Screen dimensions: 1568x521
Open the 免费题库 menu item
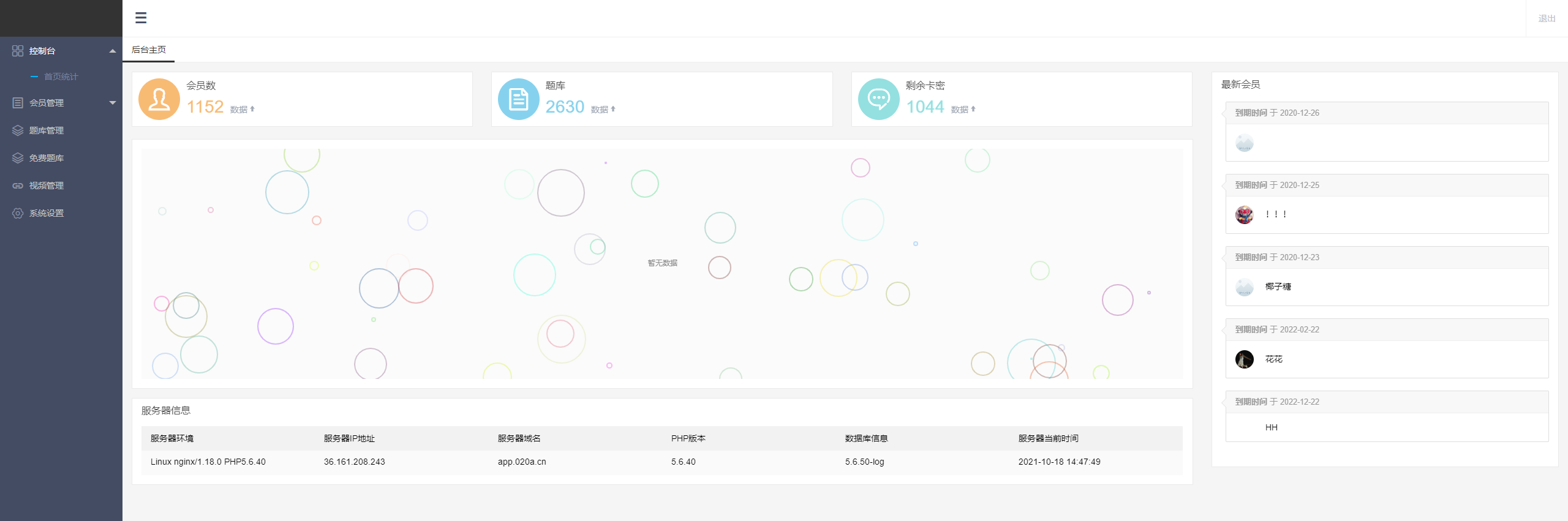pos(47,158)
